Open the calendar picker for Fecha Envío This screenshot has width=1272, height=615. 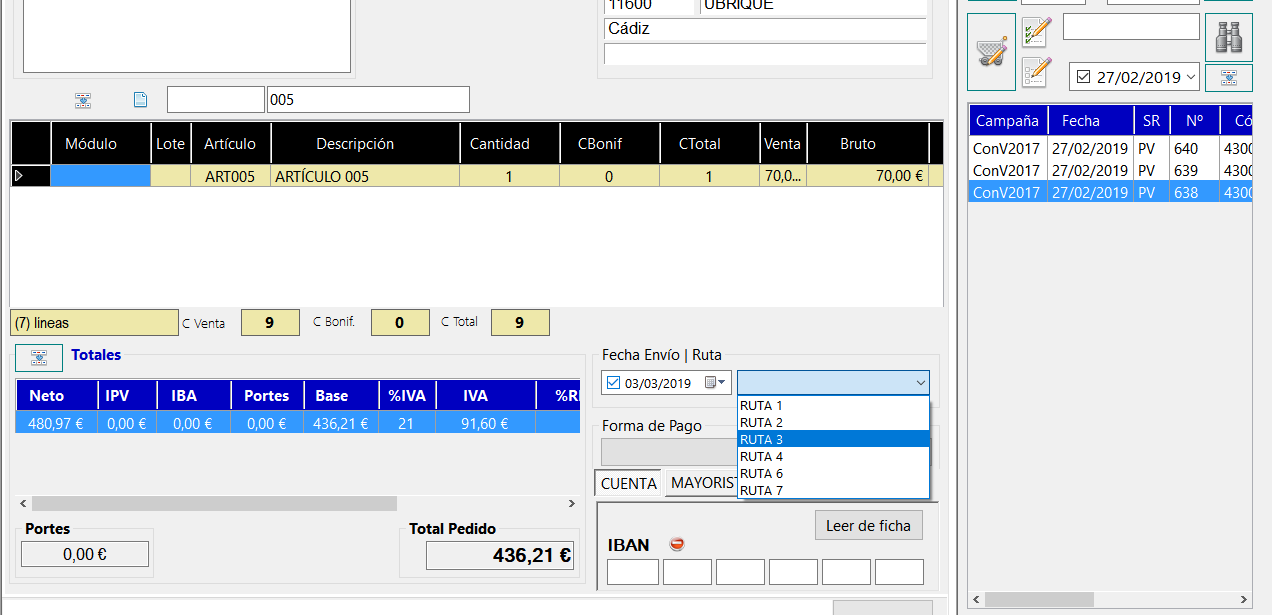click(x=716, y=383)
